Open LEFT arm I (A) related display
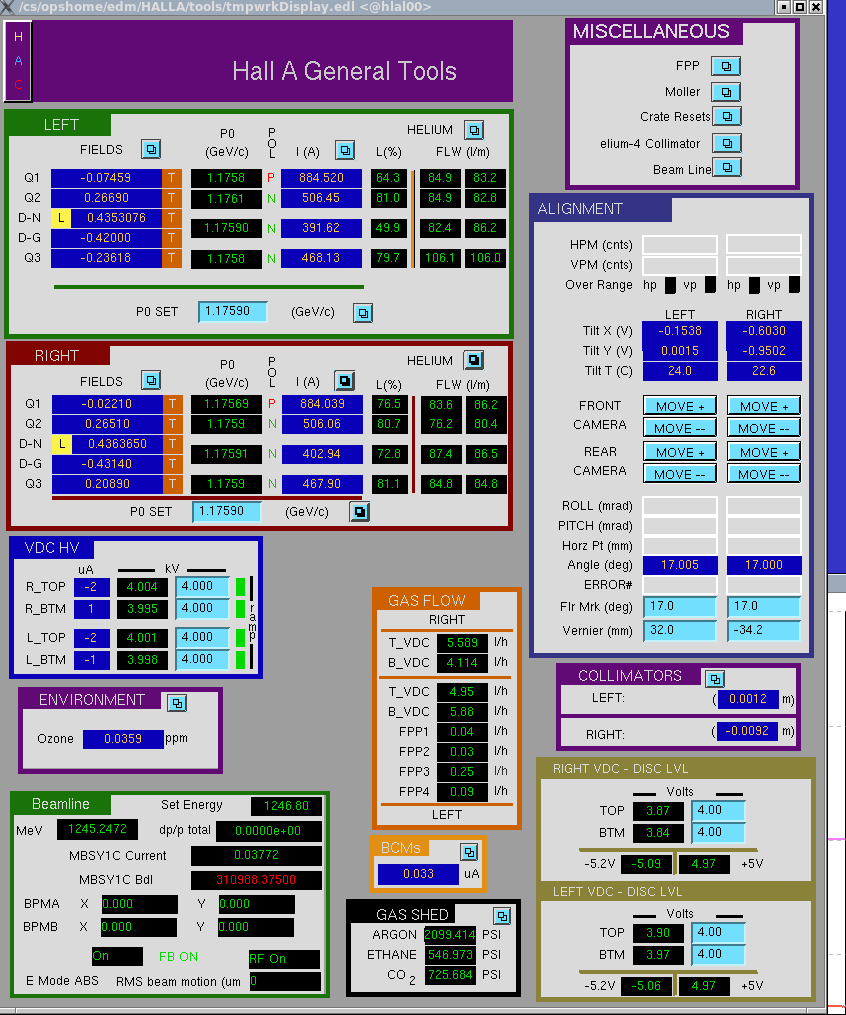Screen dimensions: 846x1015 (x=345, y=150)
